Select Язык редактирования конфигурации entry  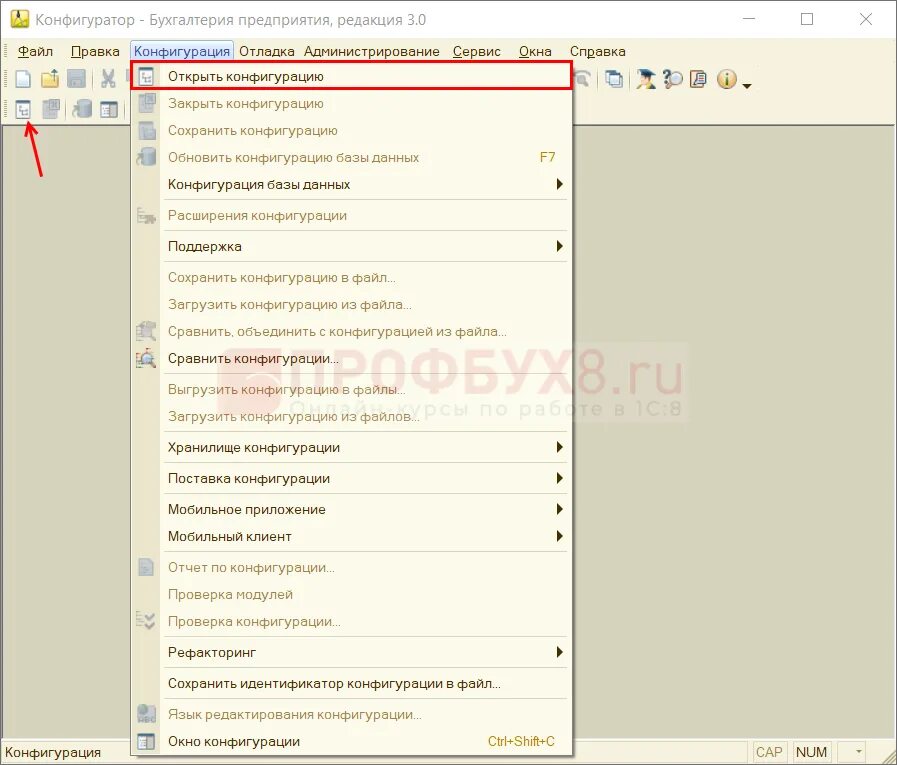(x=351, y=715)
